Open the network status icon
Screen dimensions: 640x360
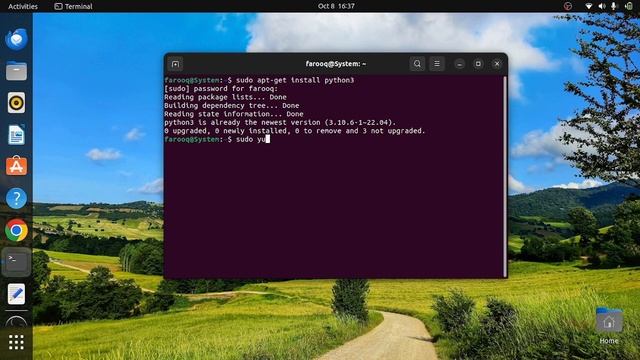(x=588, y=6)
